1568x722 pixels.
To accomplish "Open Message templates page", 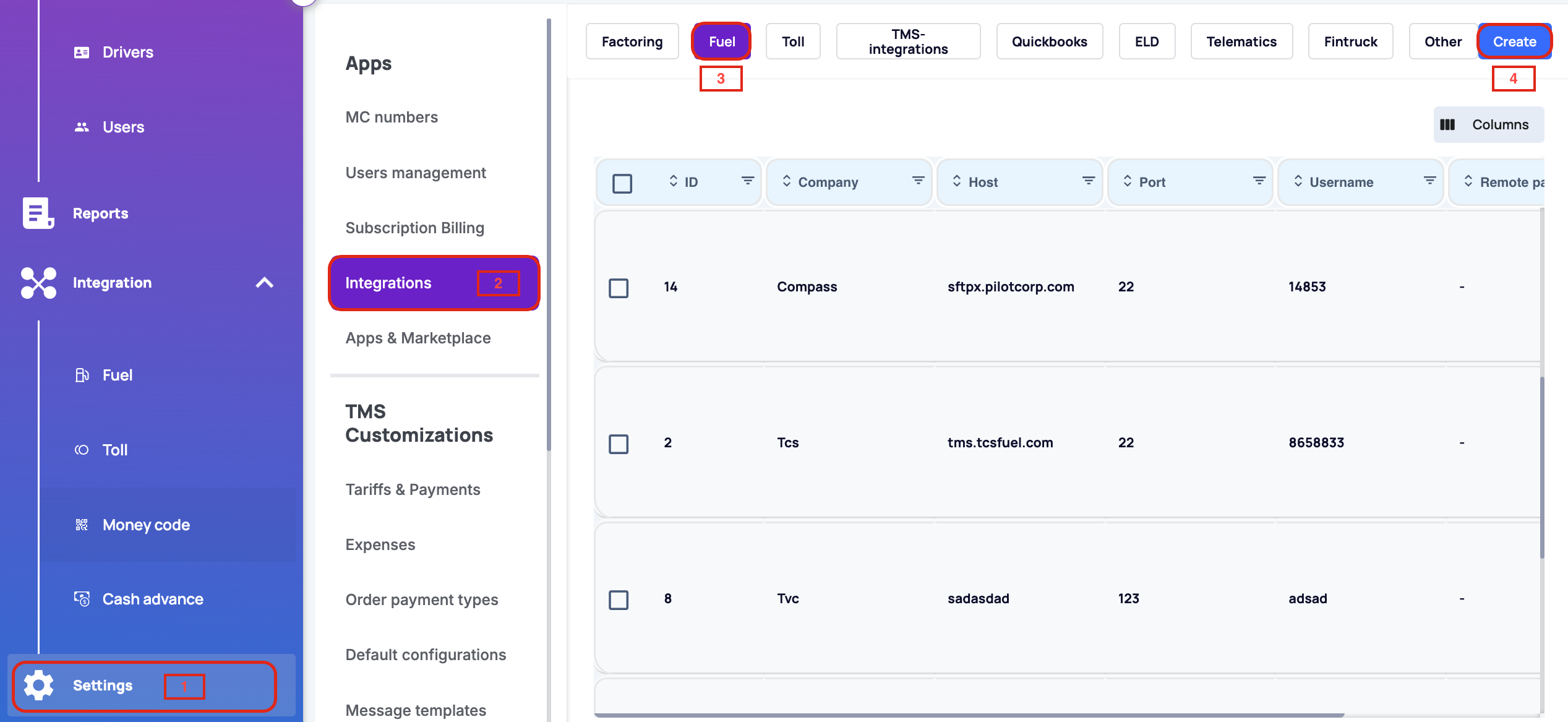I will [416, 710].
